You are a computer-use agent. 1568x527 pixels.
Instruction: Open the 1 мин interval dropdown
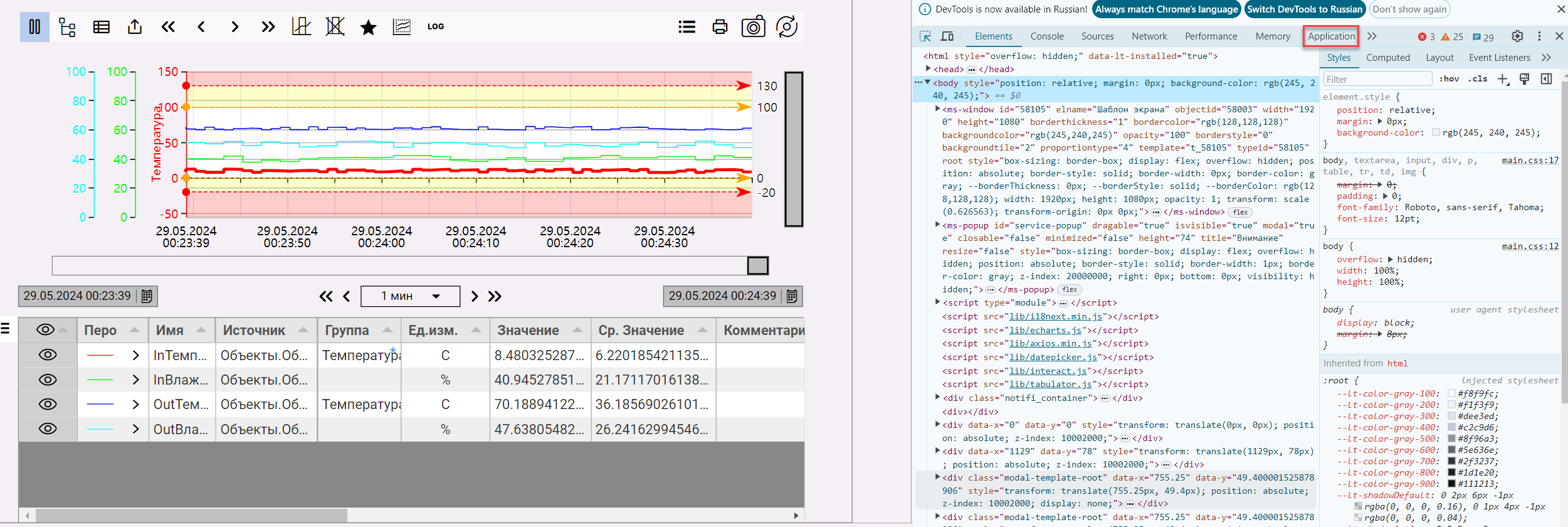pyautogui.click(x=410, y=296)
